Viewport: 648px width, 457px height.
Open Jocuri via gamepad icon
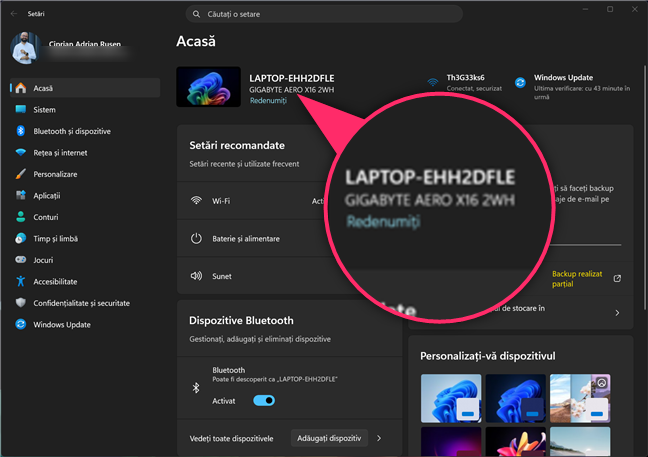(21, 259)
